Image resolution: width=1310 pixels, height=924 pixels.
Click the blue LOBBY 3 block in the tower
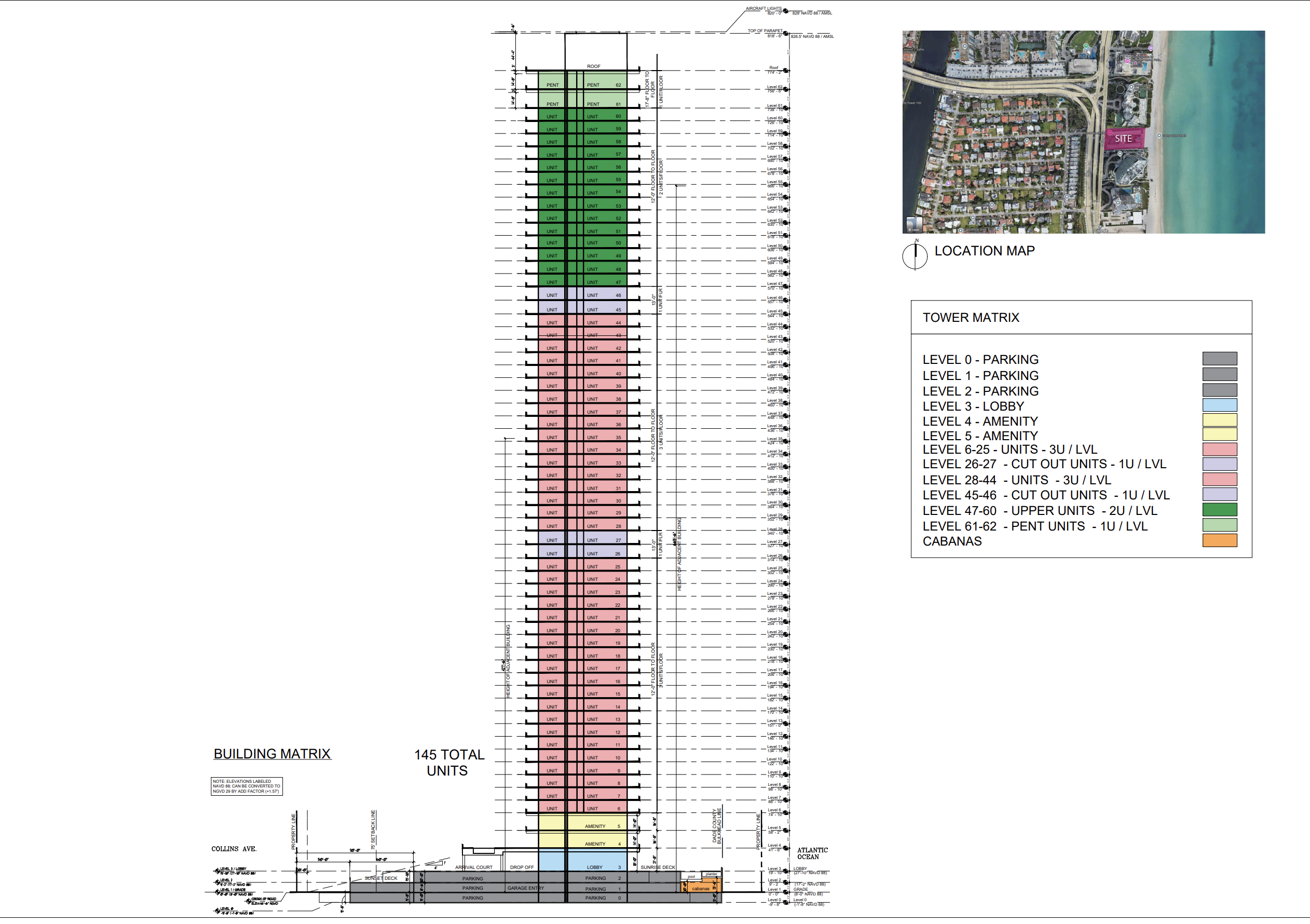(x=596, y=861)
